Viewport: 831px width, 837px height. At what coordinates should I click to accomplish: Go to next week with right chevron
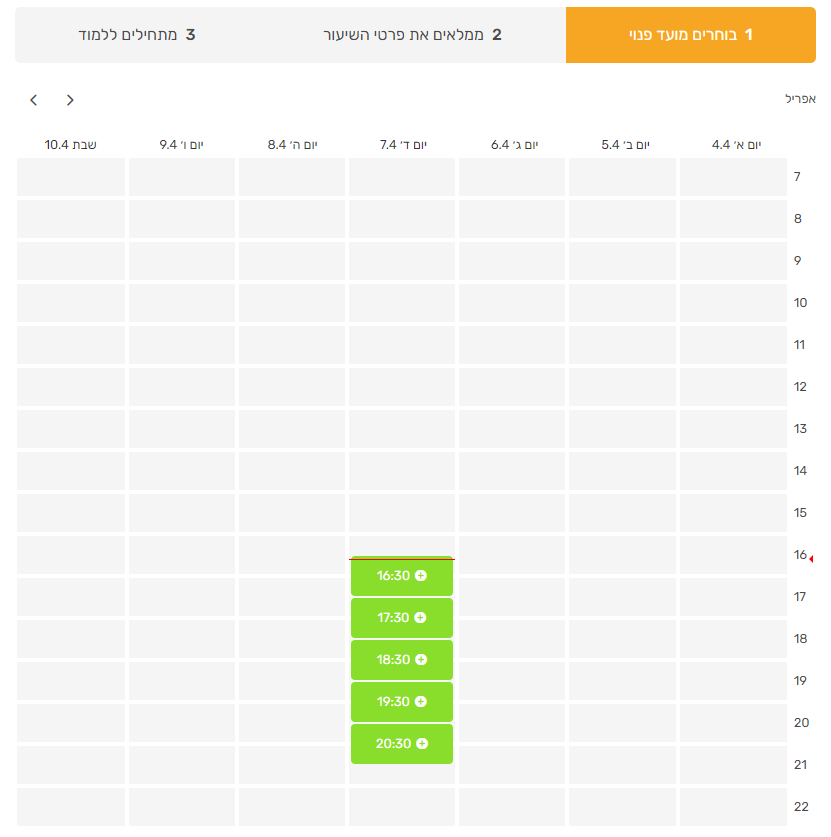tap(70, 100)
